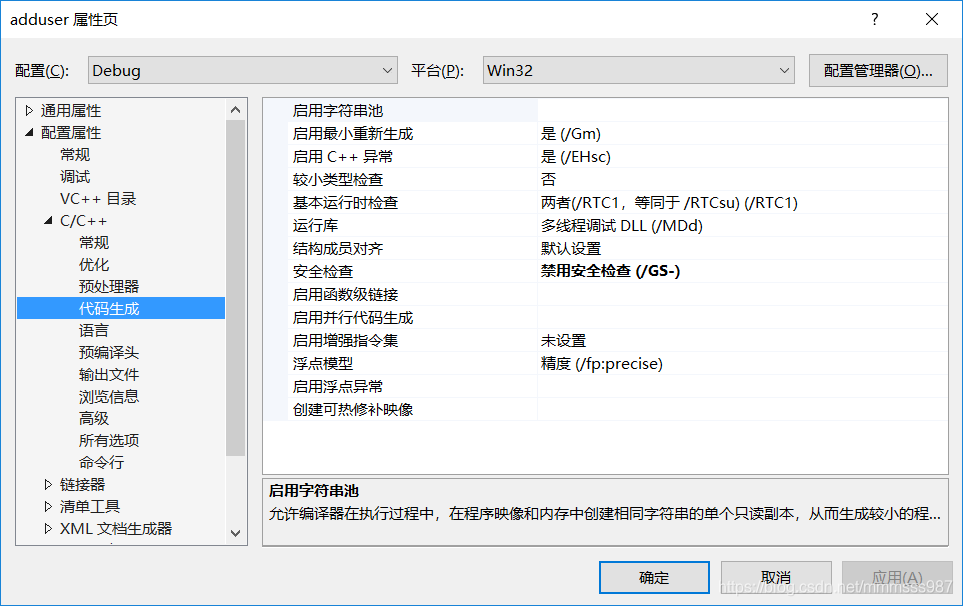Select the 创建可热修补映像 property
Screen dimensions: 963x606
tap(353, 410)
